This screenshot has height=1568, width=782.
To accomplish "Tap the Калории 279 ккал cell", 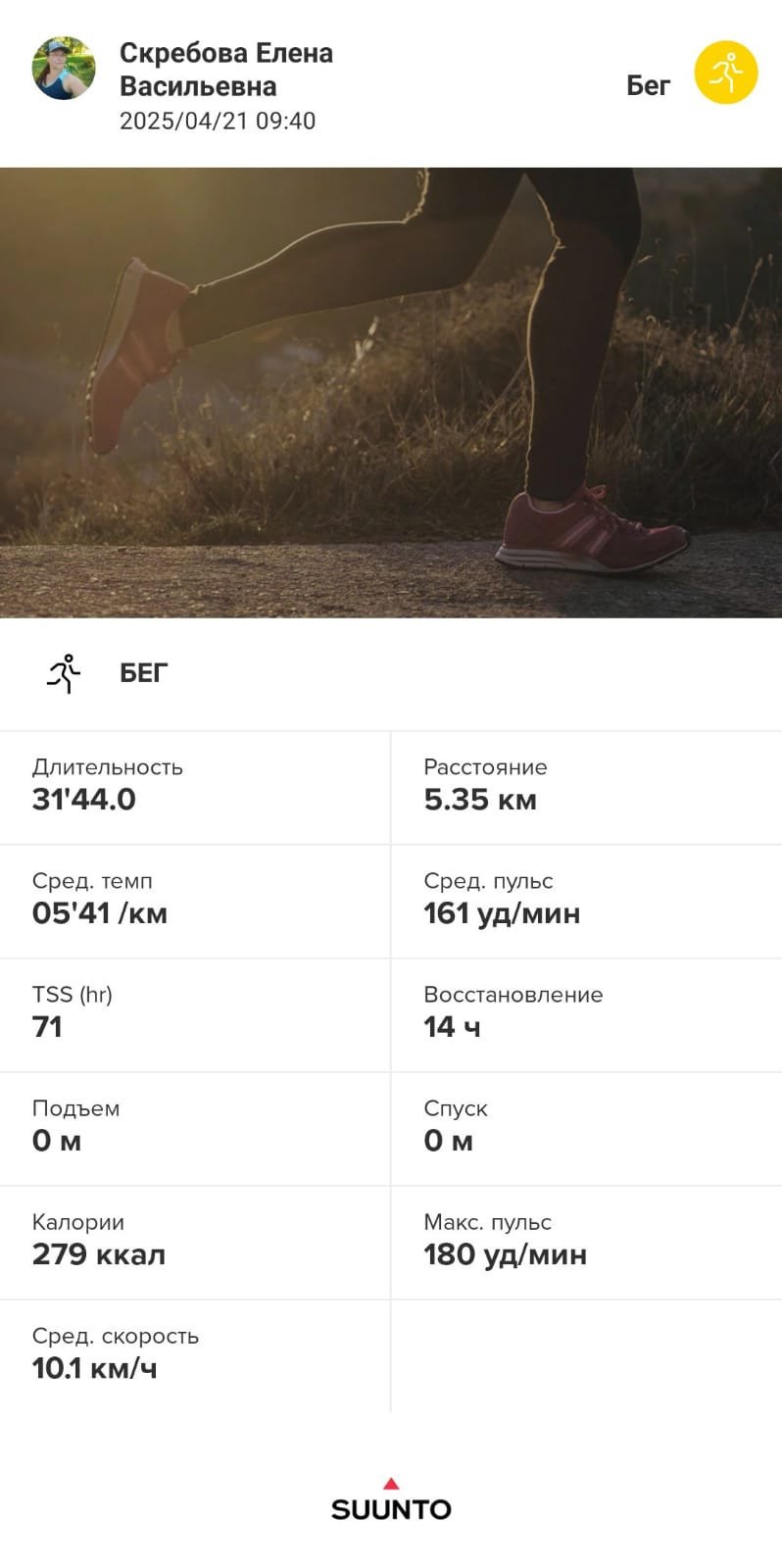I will [195, 1242].
